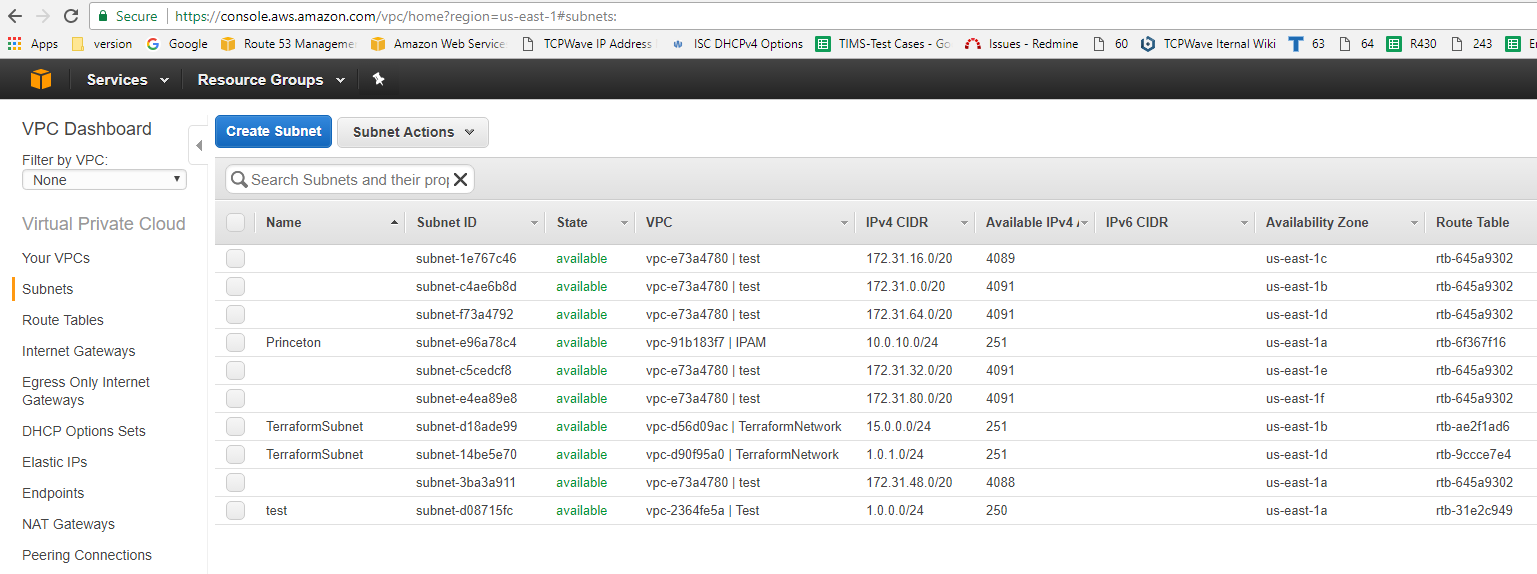The image size is (1537, 574).
Task: Open Endpoints in the sidebar
Action: [53, 493]
